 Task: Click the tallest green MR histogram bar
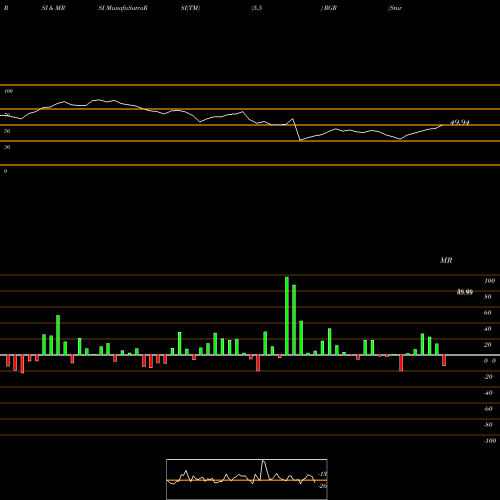287,316
